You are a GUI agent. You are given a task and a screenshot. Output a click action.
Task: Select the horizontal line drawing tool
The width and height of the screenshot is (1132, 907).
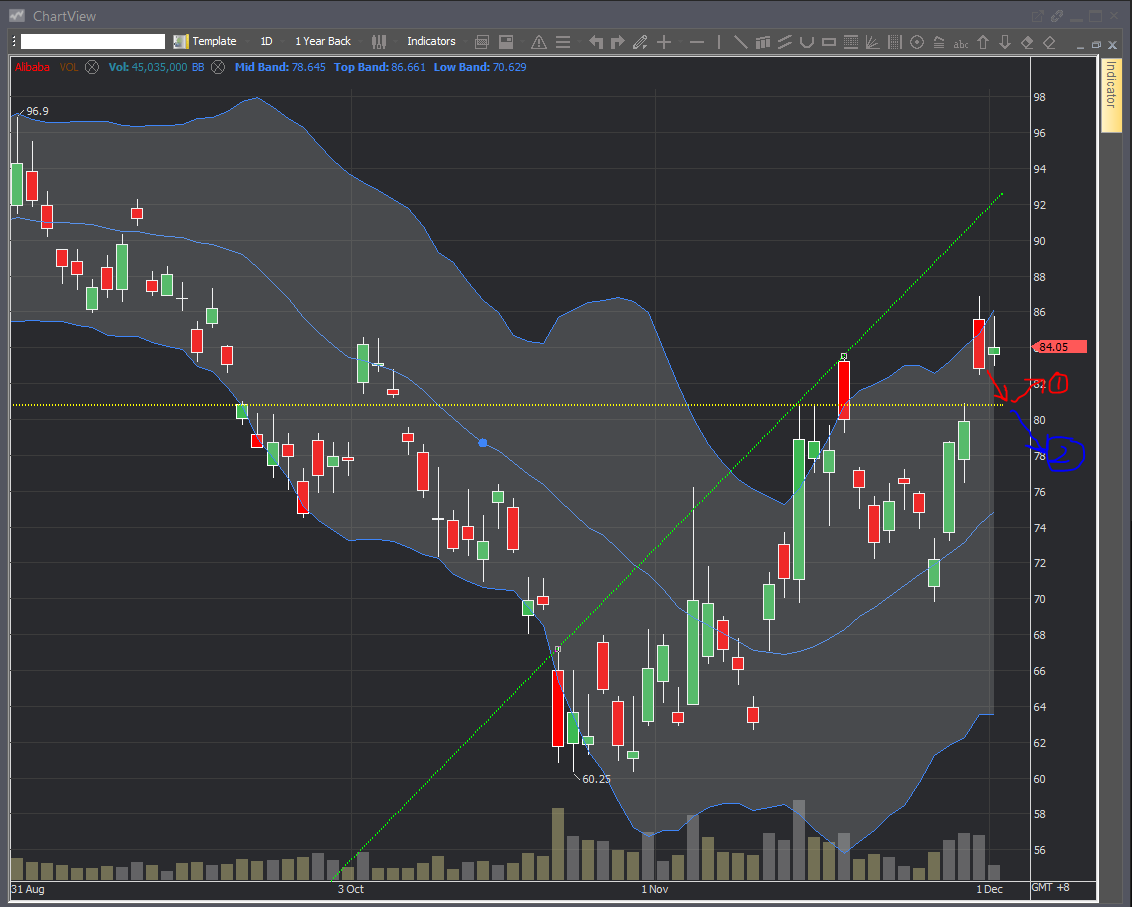click(697, 42)
